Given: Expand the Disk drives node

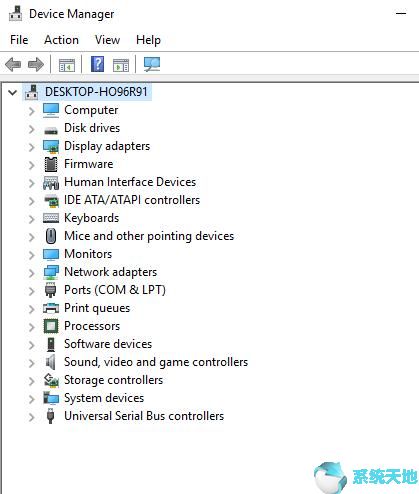Looking at the screenshot, I should pos(32,129).
